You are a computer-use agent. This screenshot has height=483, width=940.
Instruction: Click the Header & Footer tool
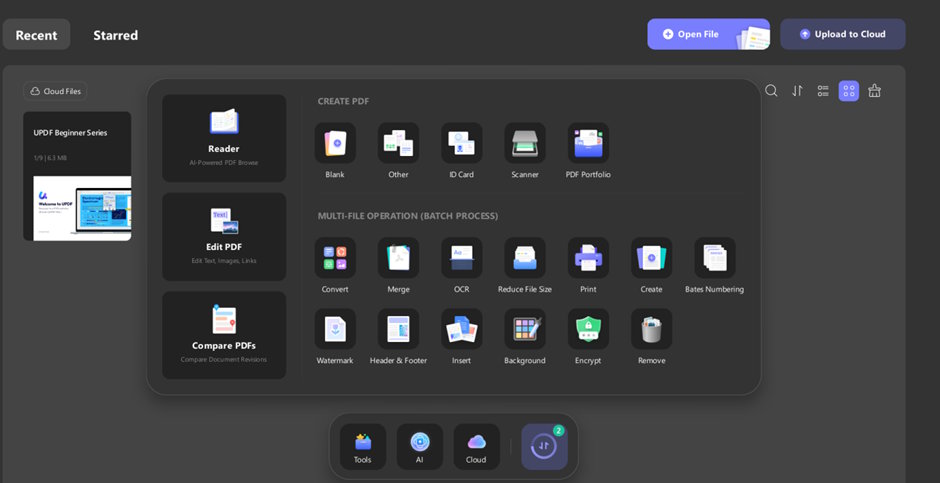click(x=398, y=329)
